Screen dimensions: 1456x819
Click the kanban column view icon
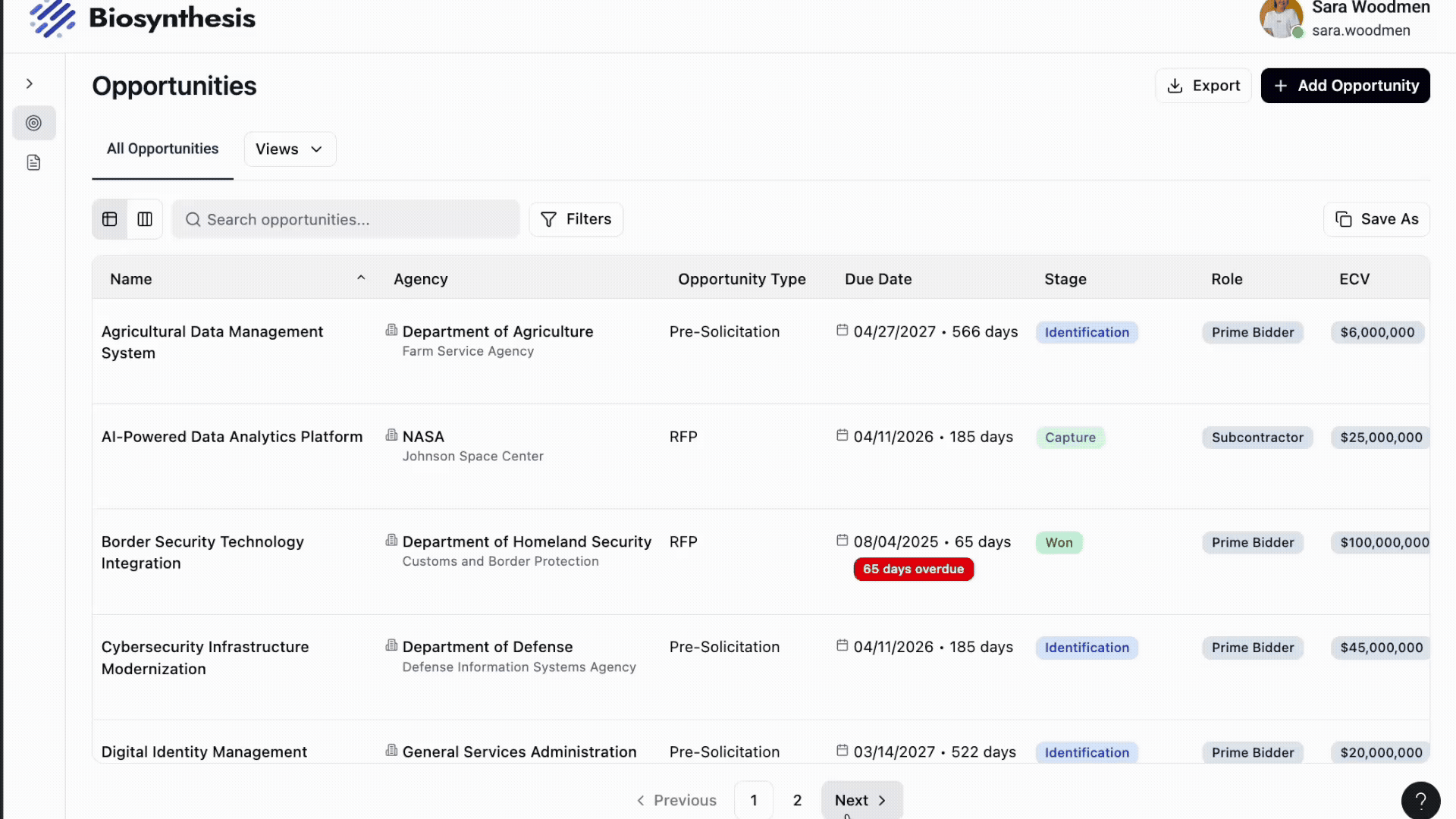click(x=145, y=219)
